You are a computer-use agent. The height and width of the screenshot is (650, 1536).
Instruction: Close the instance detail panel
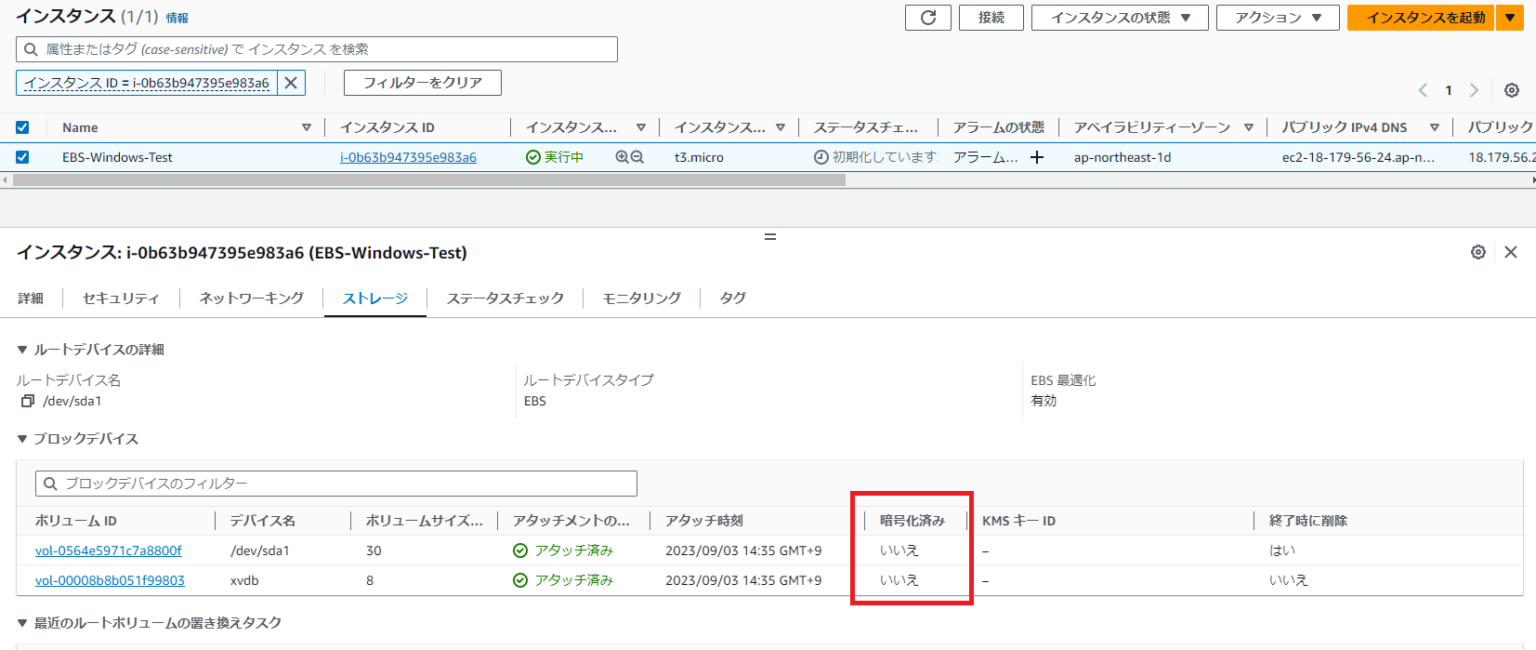tap(1511, 252)
